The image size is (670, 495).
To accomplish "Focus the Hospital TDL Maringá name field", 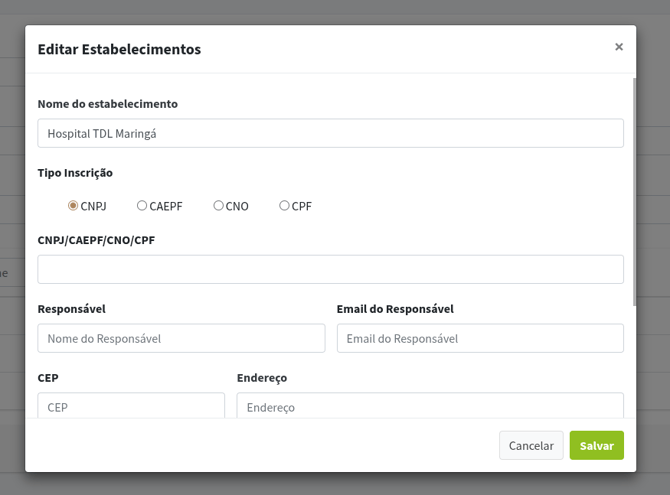I will tap(330, 133).
